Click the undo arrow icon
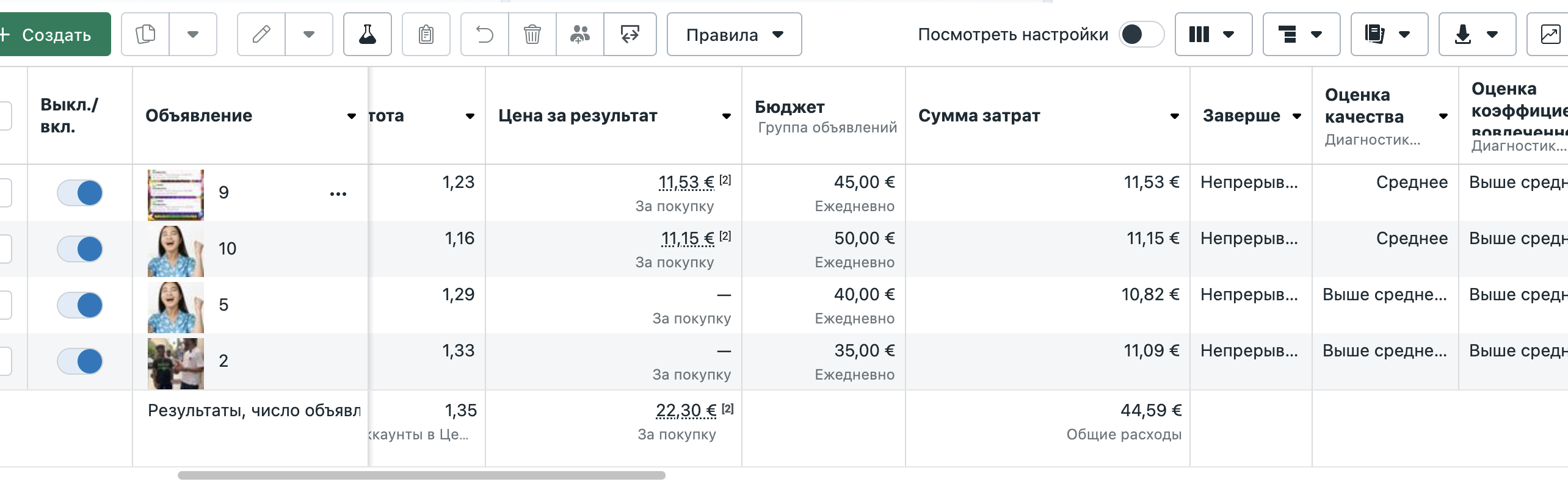The image size is (1568, 487). point(485,34)
